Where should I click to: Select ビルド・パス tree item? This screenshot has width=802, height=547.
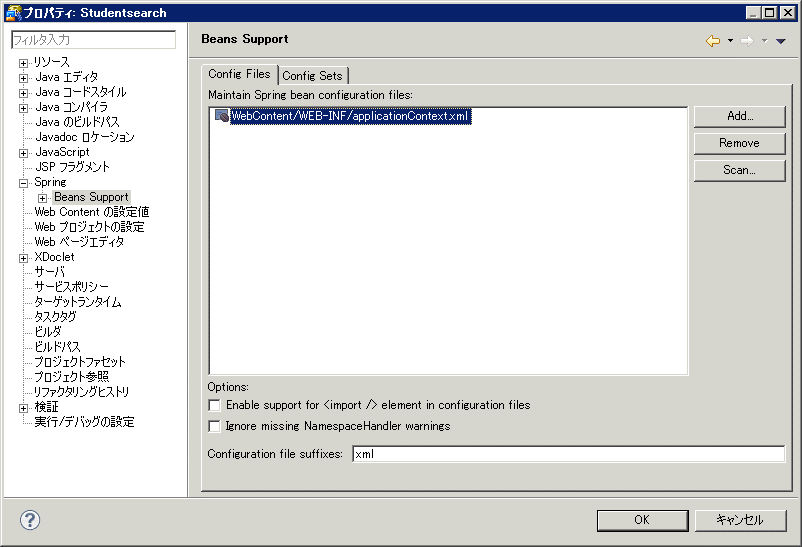(57, 346)
